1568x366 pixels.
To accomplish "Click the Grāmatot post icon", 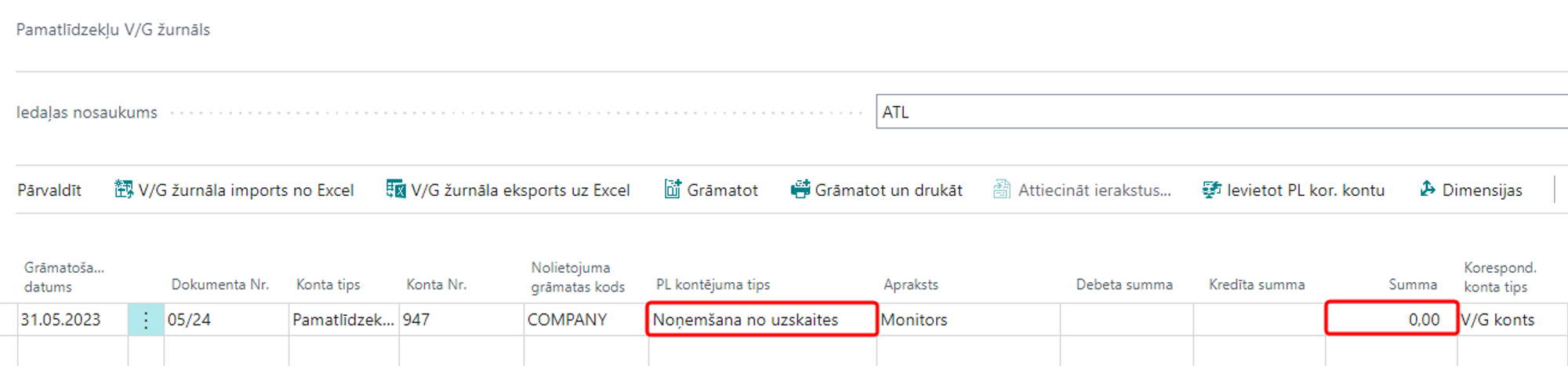I will coord(672,190).
